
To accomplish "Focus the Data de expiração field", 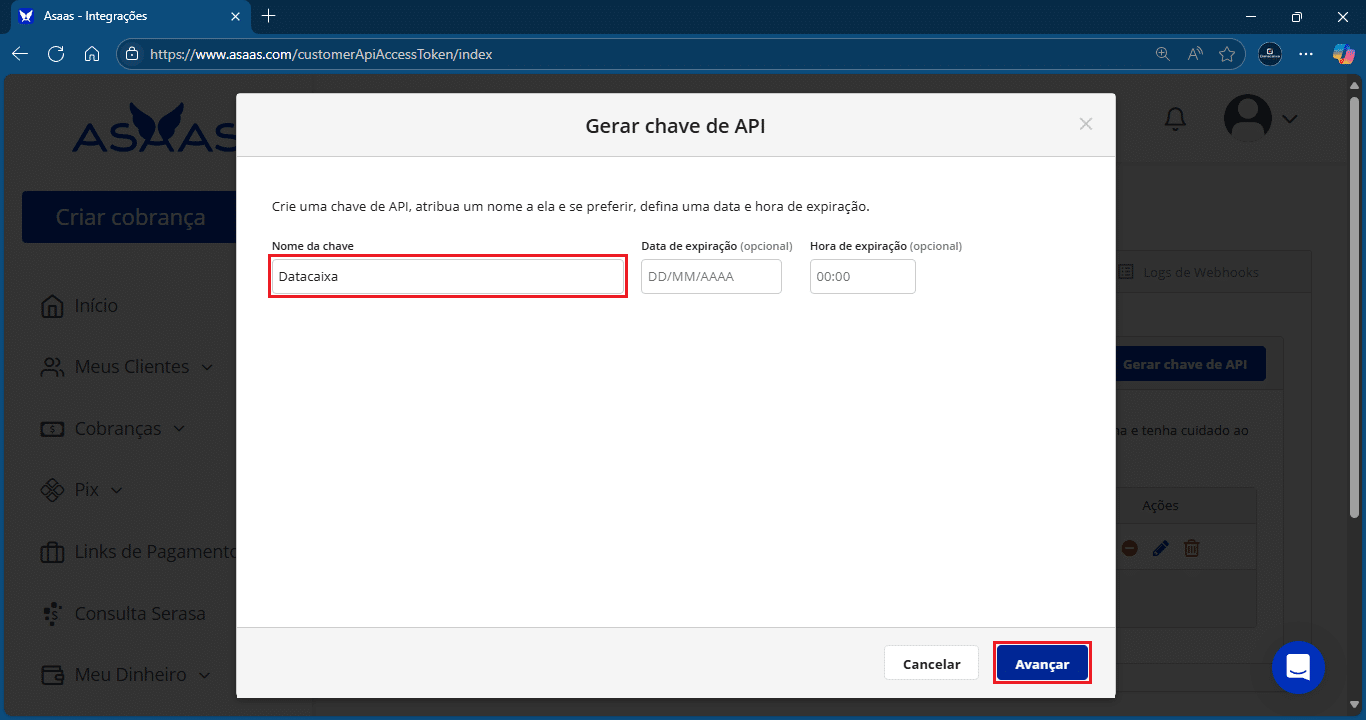I will click(711, 276).
